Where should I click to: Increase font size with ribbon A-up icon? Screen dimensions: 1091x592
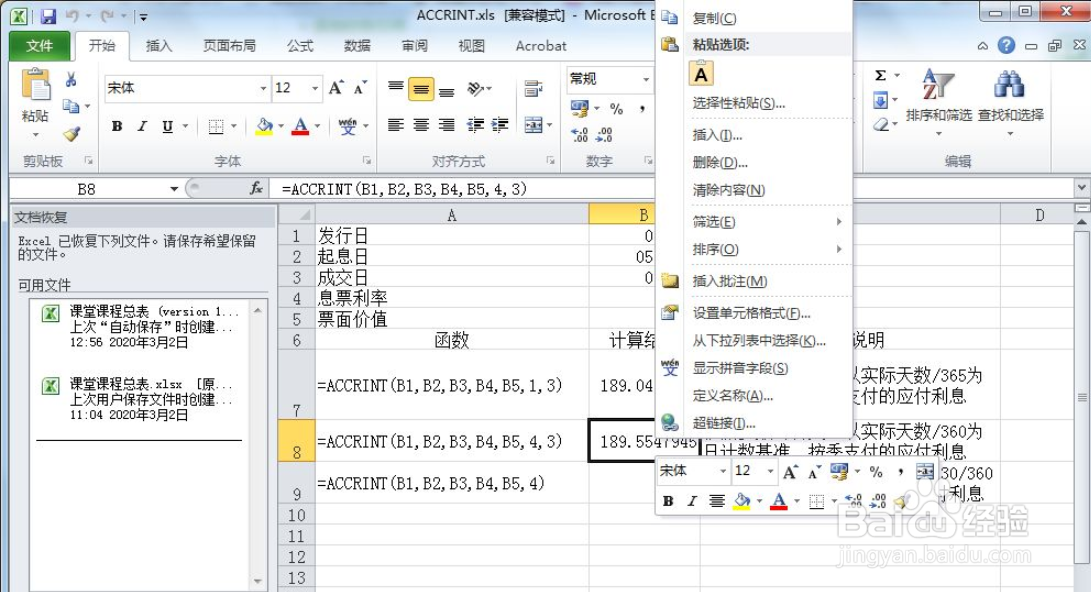[x=336, y=88]
